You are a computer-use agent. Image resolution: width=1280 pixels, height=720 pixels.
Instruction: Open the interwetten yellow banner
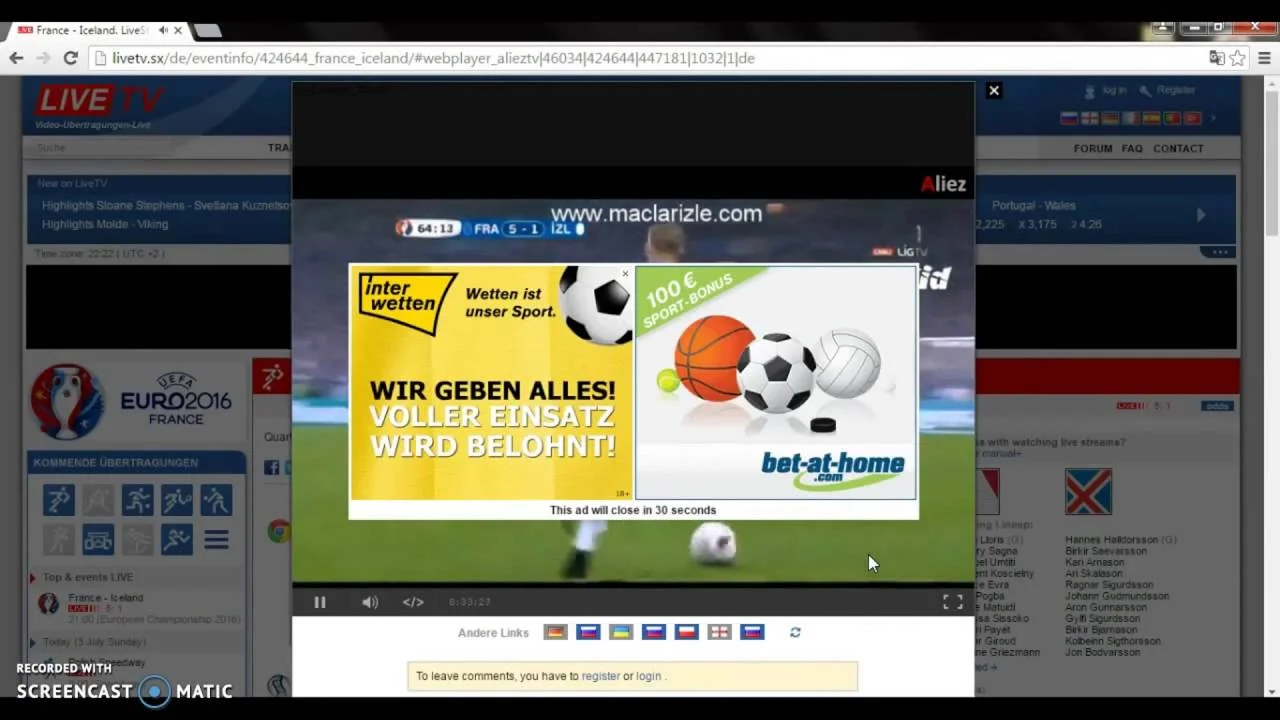pos(492,382)
